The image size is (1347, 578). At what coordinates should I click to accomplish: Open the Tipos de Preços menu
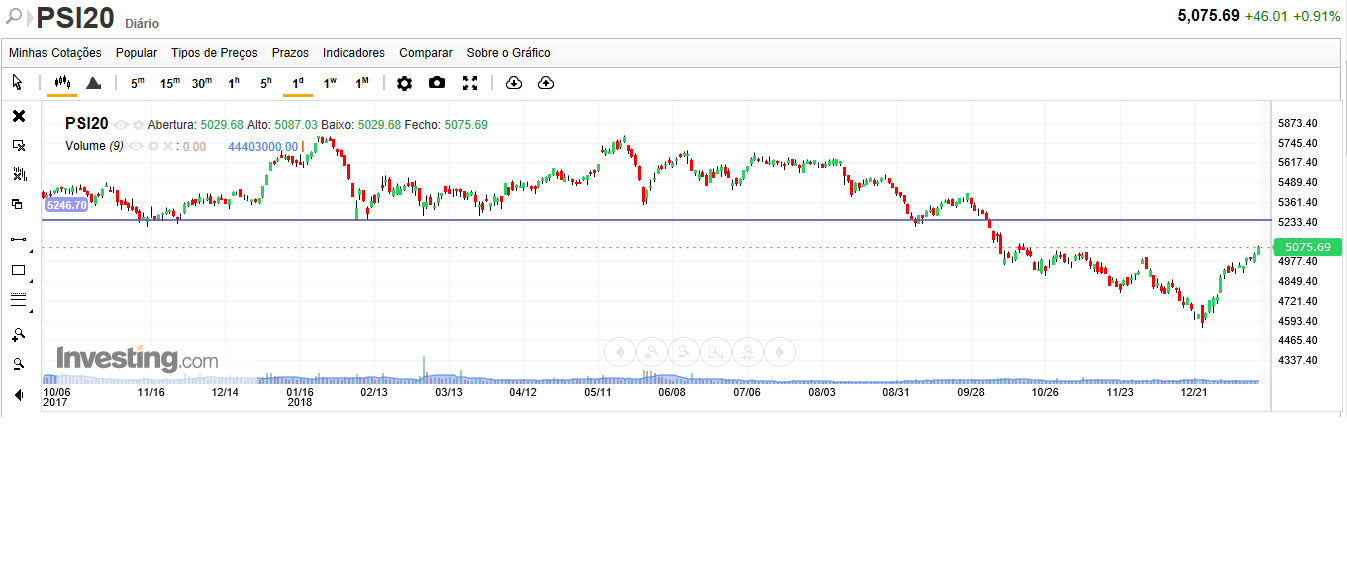point(214,53)
